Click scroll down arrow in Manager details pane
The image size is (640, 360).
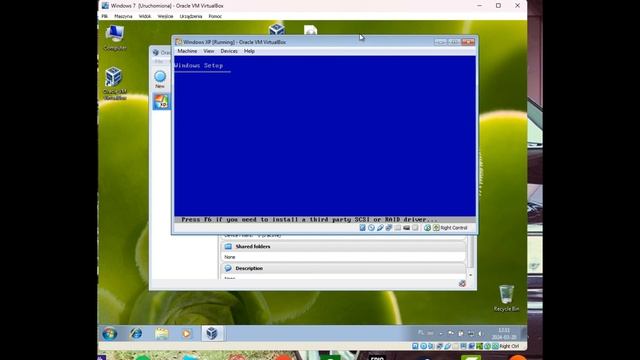pyautogui.click(x=470, y=275)
